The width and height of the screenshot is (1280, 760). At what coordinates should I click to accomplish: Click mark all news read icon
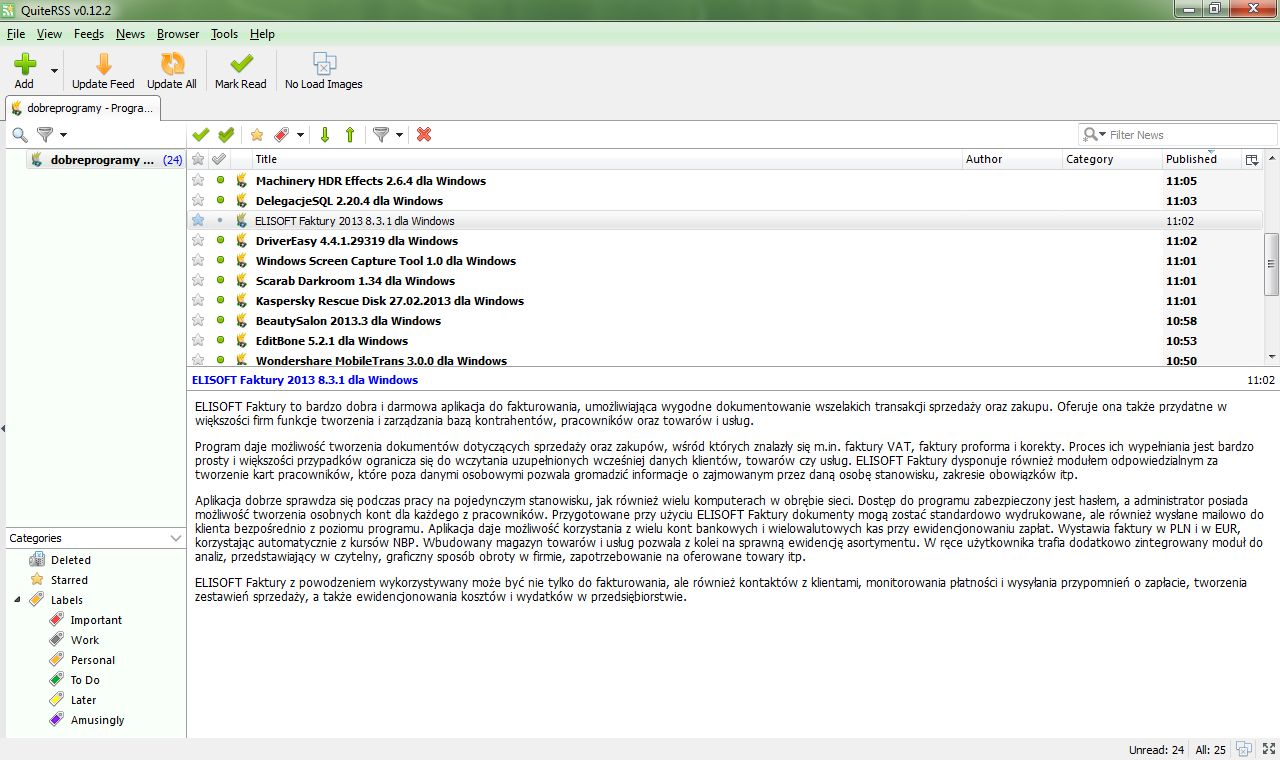pyautogui.click(x=226, y=135)
